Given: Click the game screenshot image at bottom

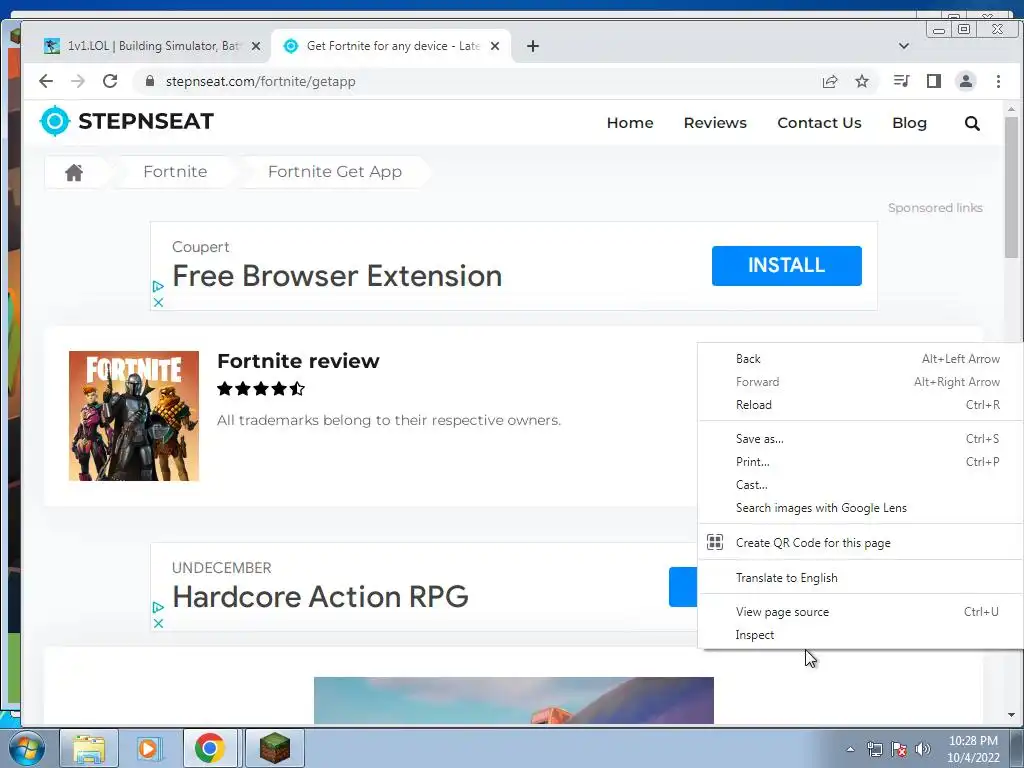Looking at the screenshot, I should pyautogui.click(x=513, y=700).
